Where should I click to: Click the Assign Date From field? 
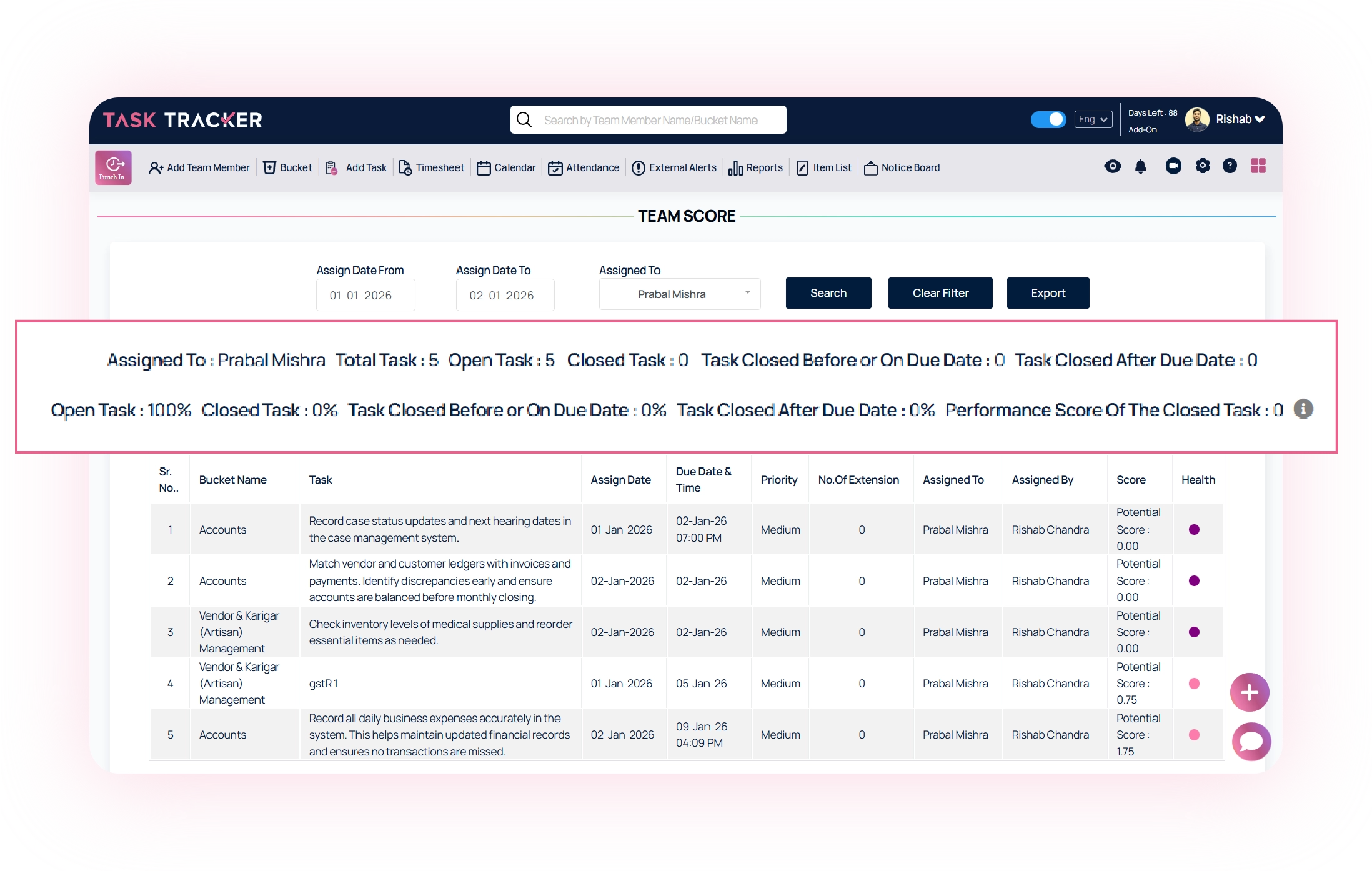[365, 295]
